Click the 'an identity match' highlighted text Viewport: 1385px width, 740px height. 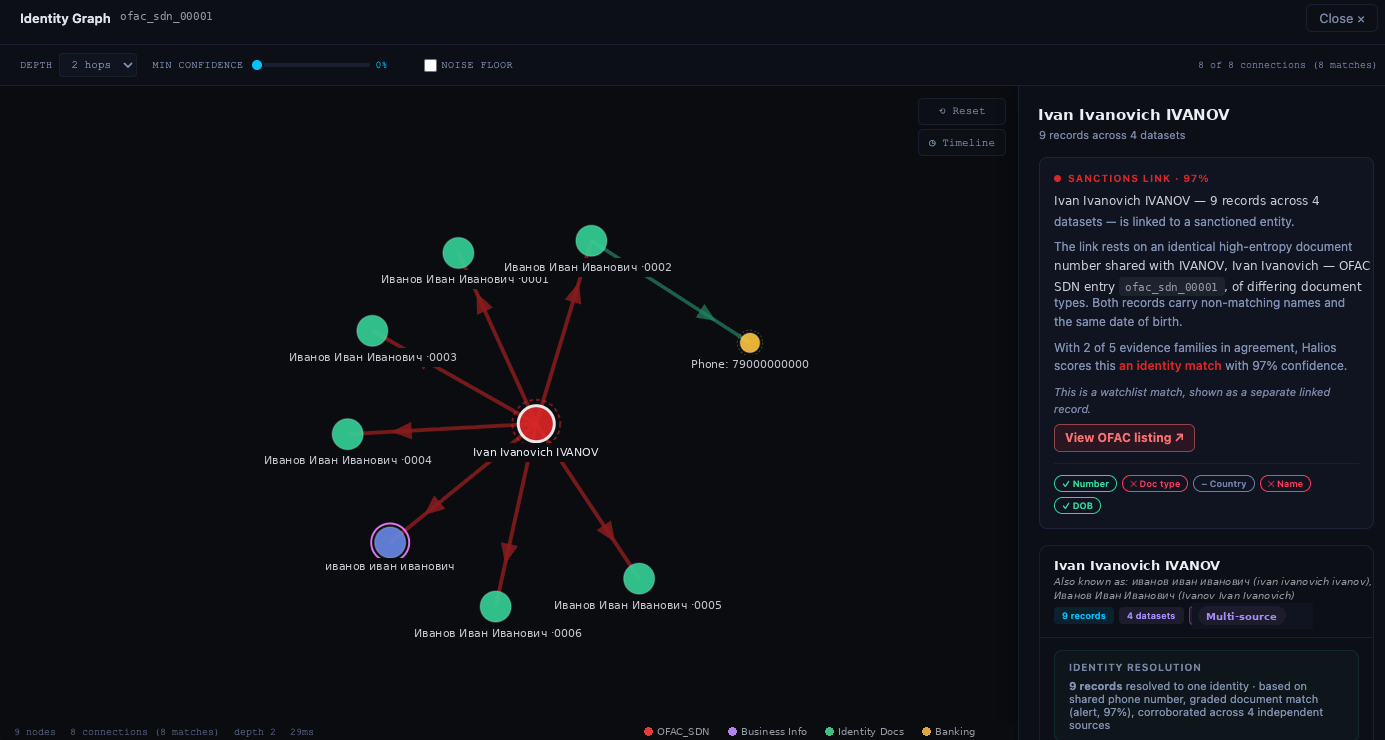click(1170, 366)
